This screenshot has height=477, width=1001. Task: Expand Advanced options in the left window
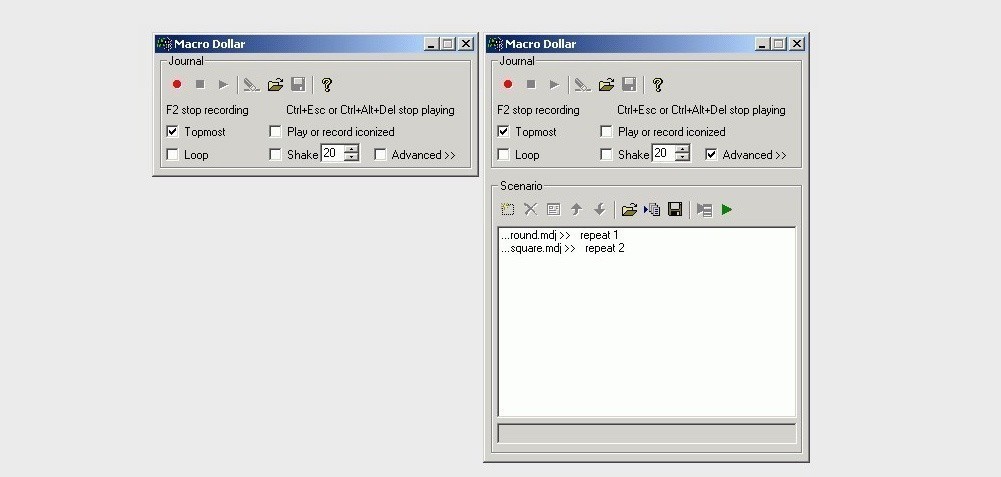coord(380,155)
